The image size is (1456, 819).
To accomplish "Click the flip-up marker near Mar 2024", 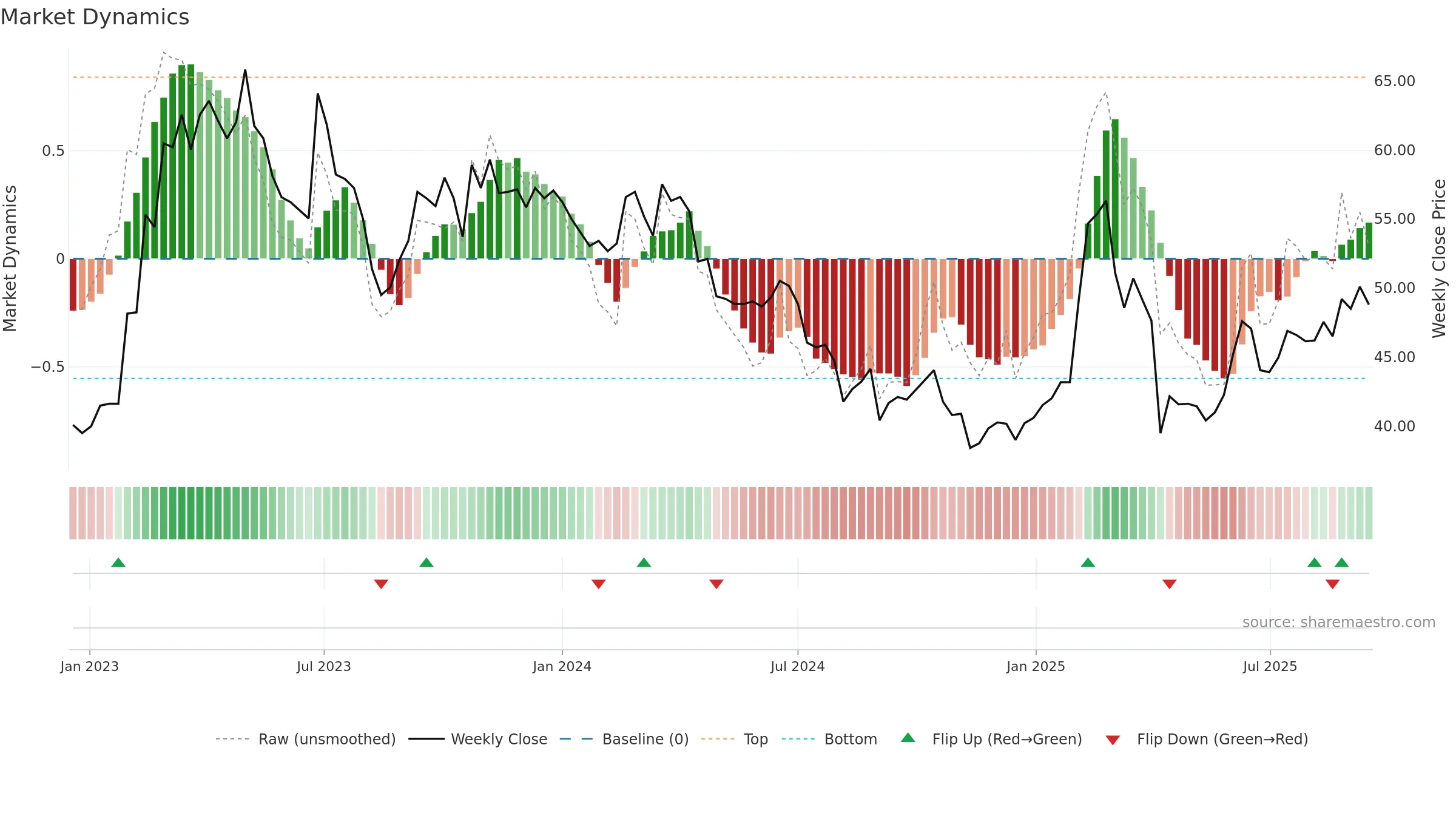I will [x=644, y=562].
